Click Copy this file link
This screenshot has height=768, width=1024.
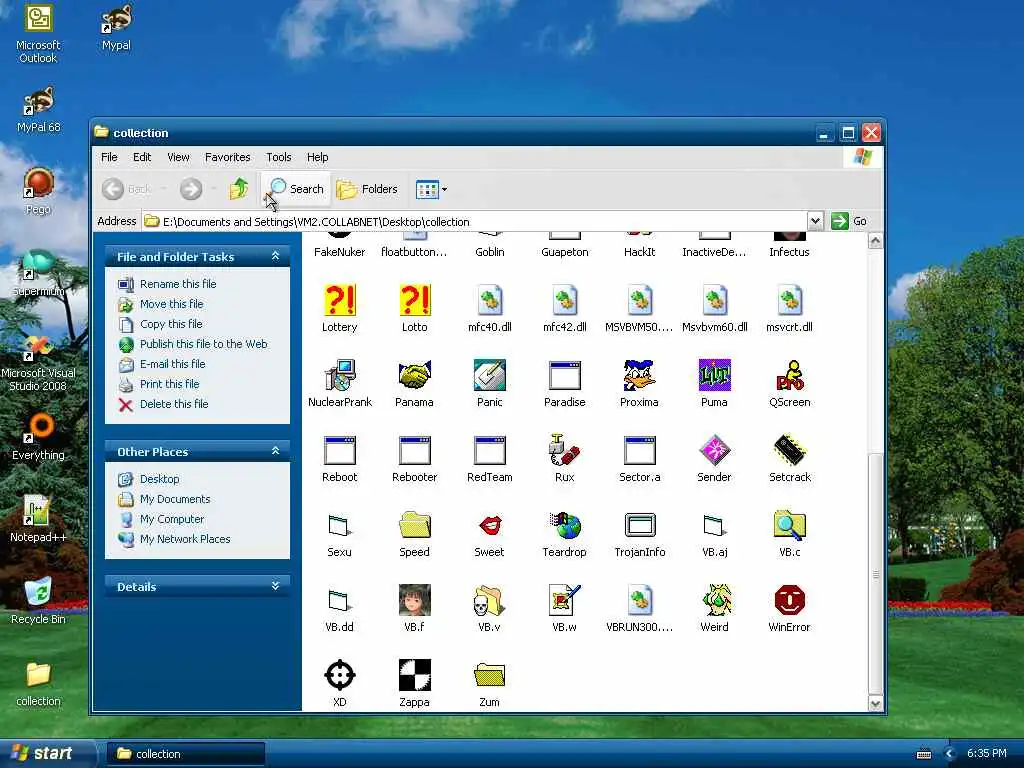pyautogui.click(x=171, y=324)
